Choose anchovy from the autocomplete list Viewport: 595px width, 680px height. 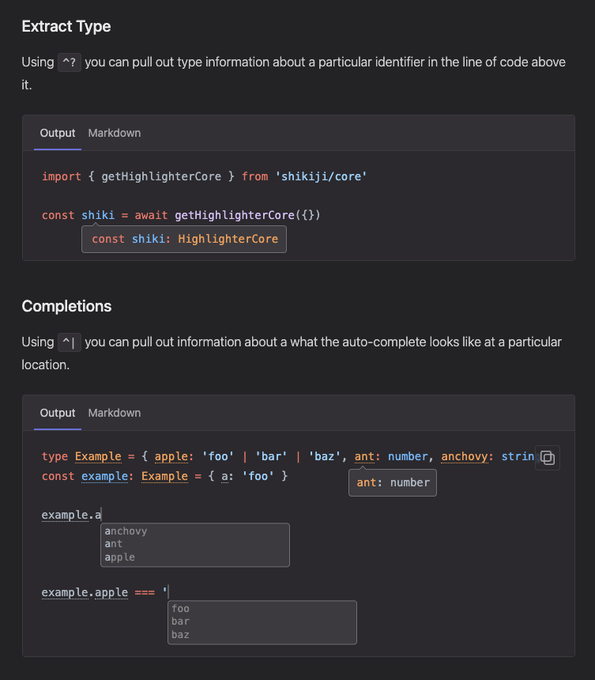(x=126, y=531)
